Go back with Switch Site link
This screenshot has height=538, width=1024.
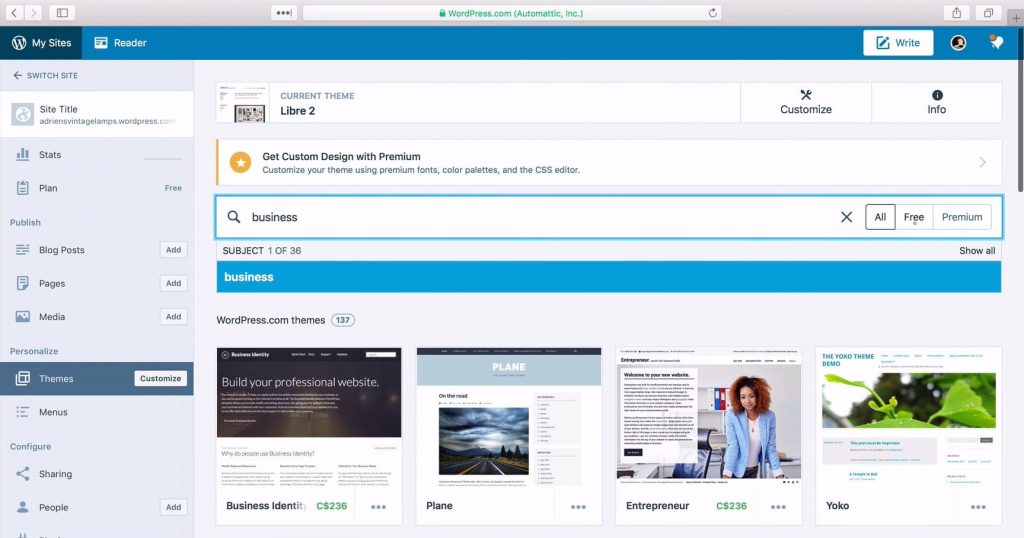46,76
